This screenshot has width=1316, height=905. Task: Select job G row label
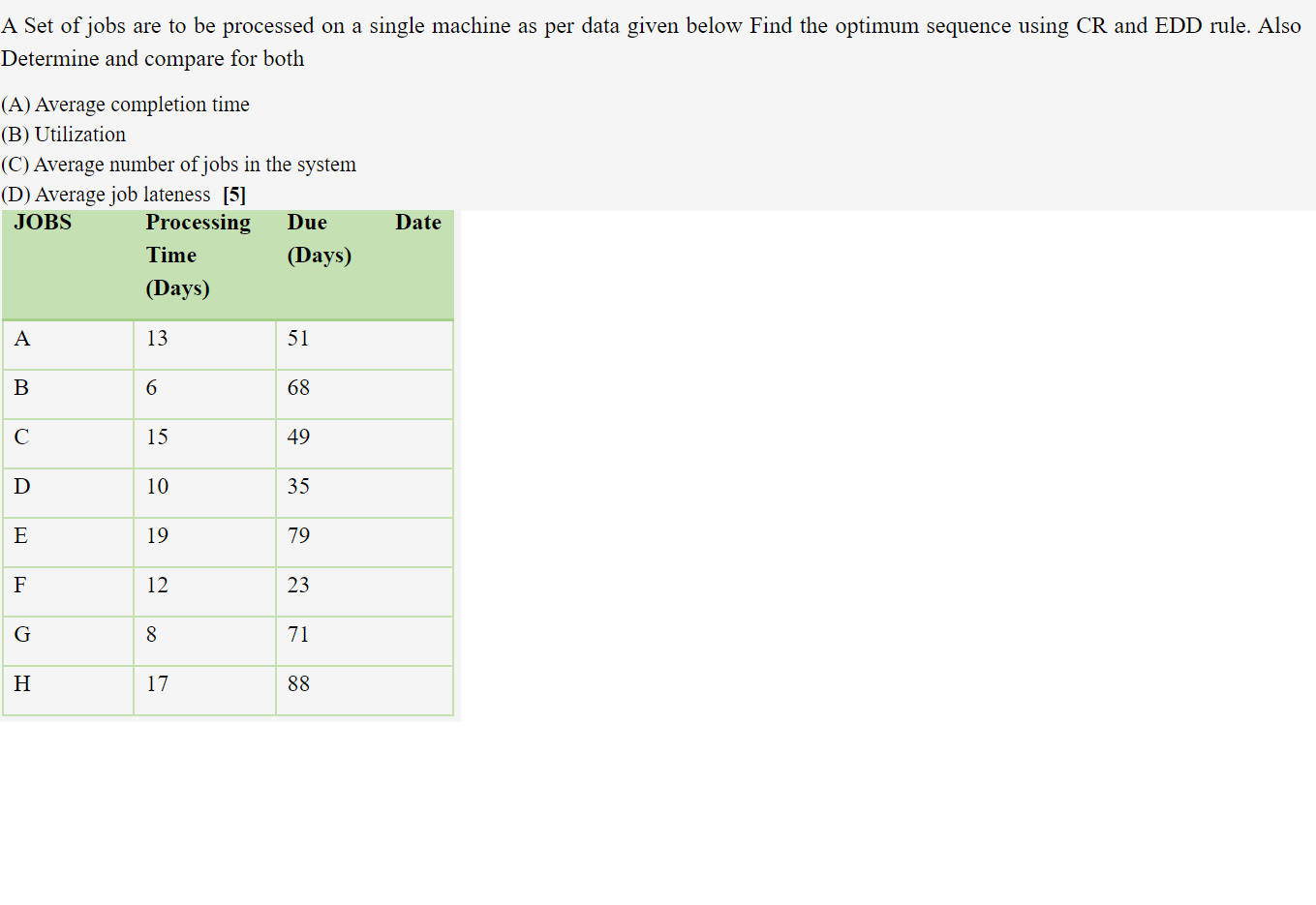(22, 635)
